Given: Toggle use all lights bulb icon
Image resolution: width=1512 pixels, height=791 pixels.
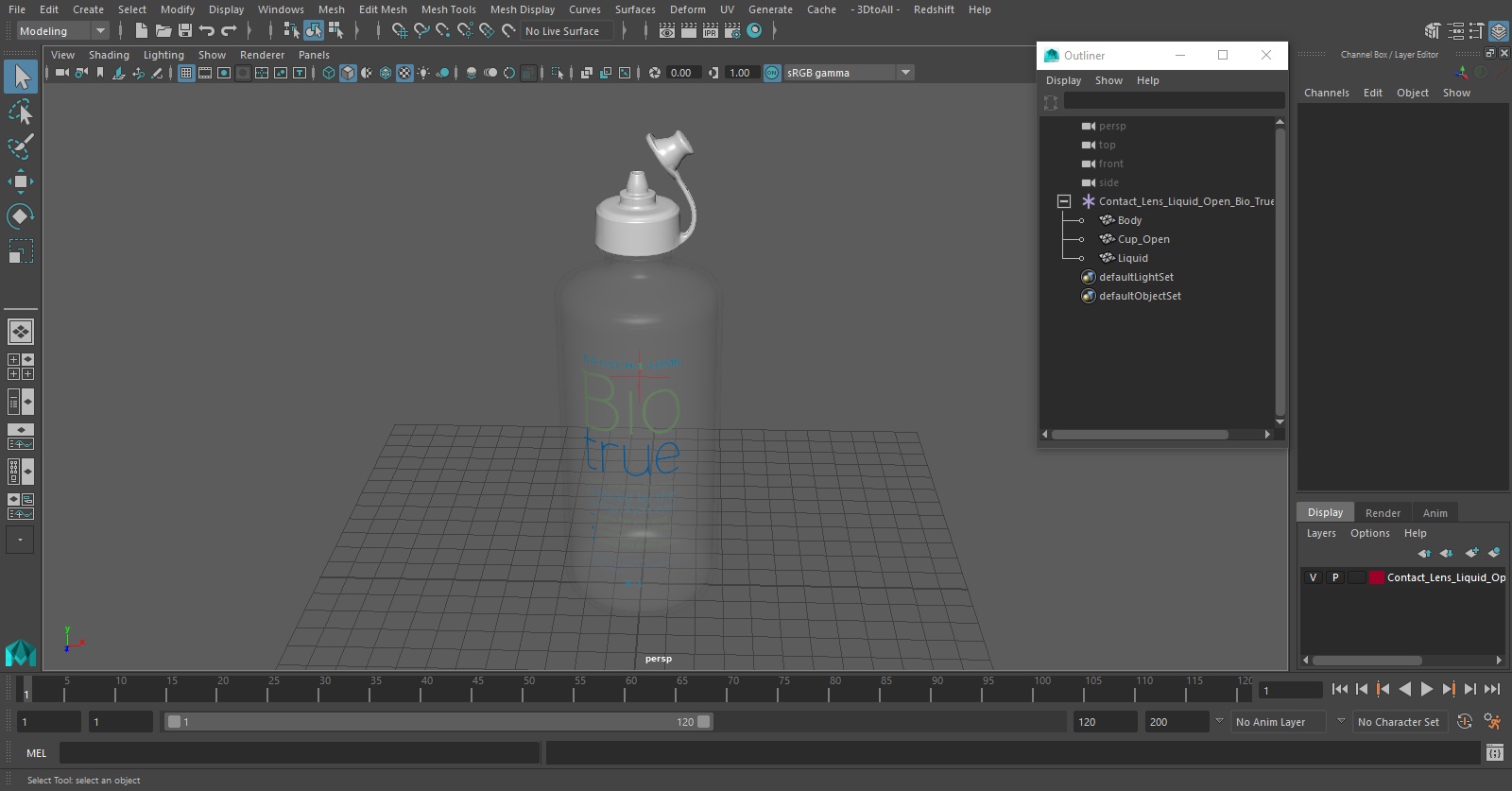Looking at the screenshot, I should [x=423, y=73].
